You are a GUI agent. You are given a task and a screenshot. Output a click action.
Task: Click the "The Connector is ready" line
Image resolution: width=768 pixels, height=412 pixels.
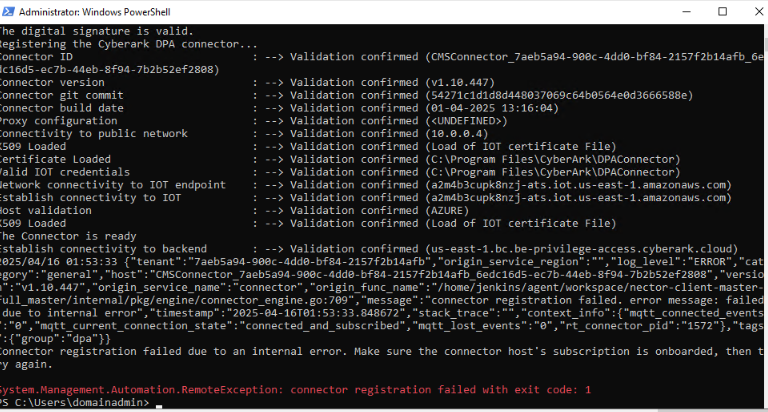point(72,236)
